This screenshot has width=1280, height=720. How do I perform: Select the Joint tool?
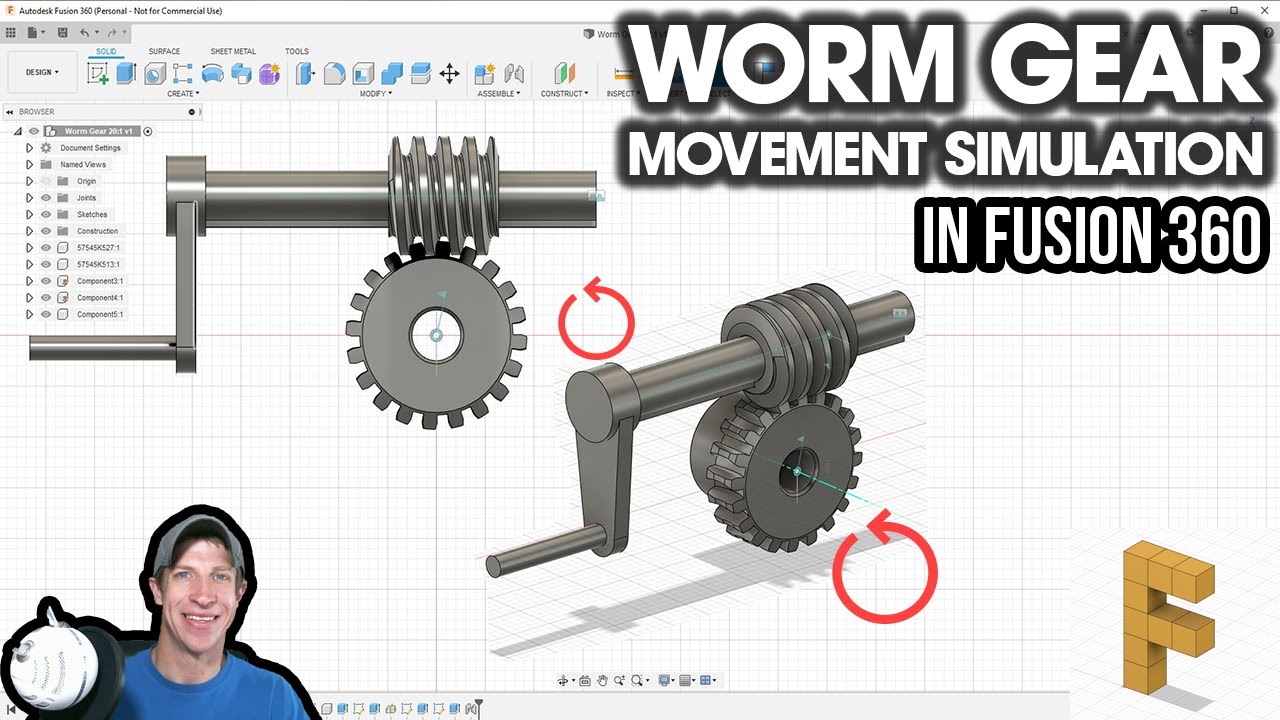click(x=514, y=73)
